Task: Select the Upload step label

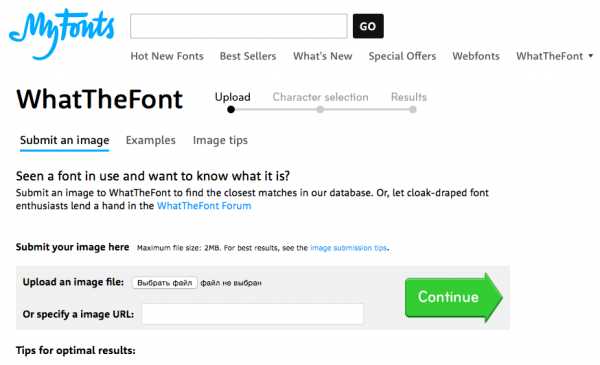Action: [233, 97]
